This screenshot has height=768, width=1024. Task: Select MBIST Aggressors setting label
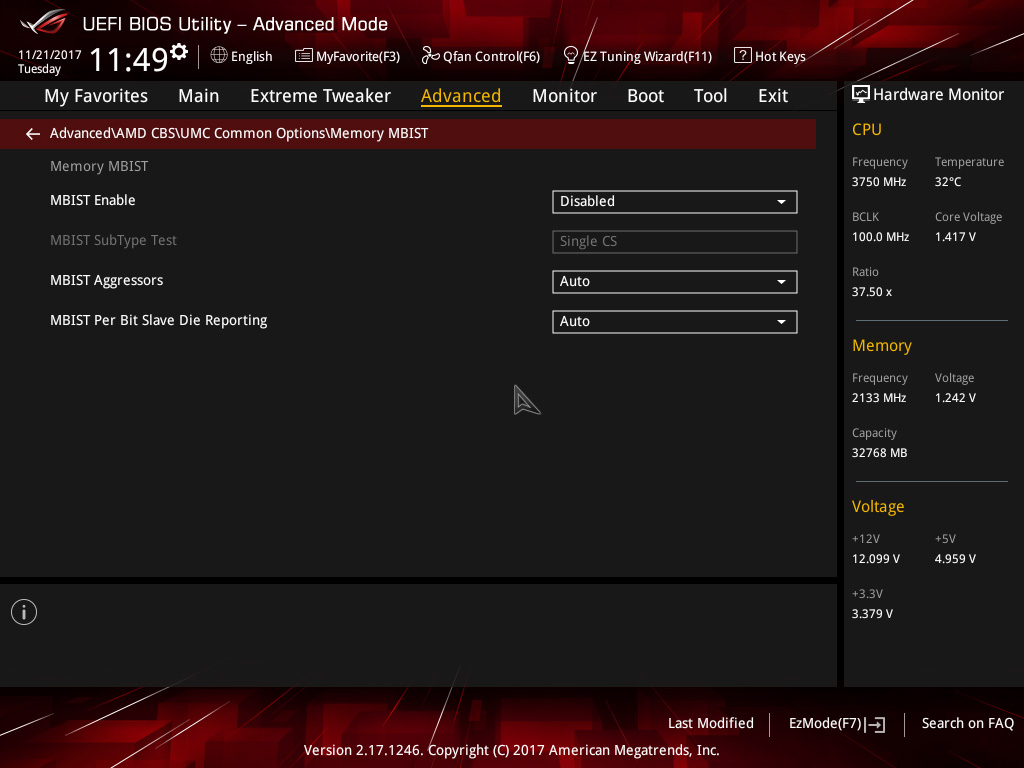point(106,280)
